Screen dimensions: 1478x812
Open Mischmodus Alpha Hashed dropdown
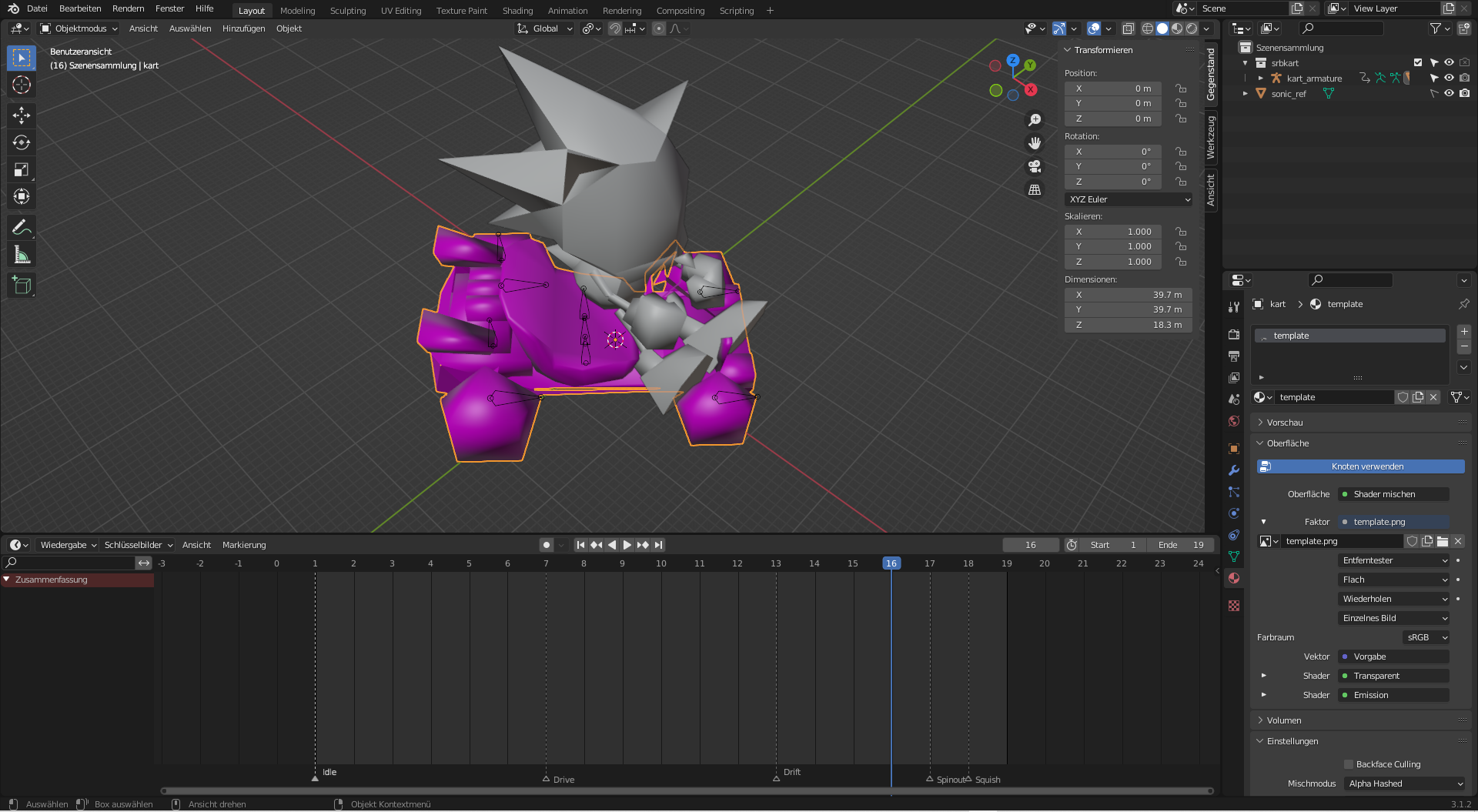pos(1405,784)
